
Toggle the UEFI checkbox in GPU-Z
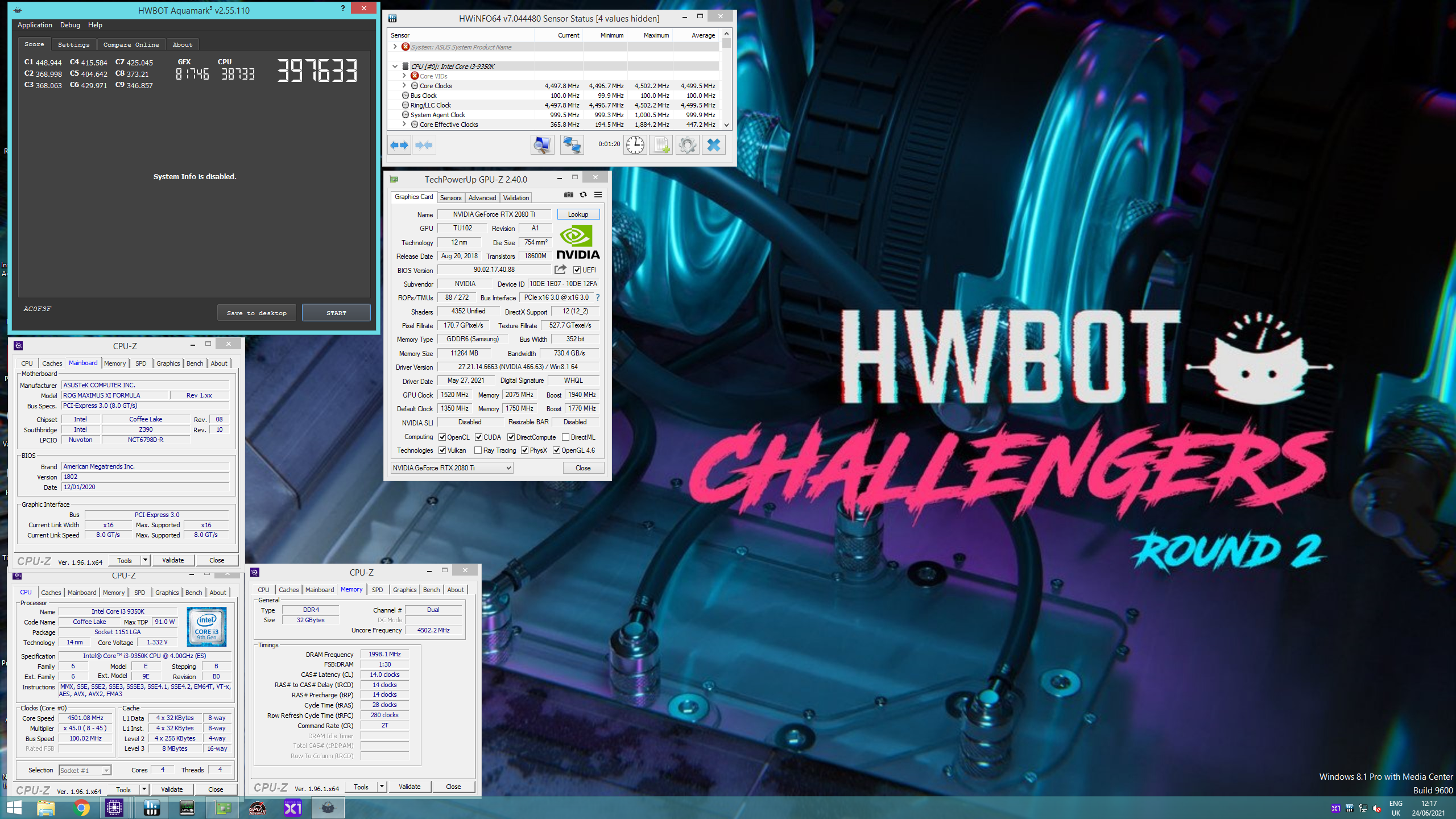(577, 270)
